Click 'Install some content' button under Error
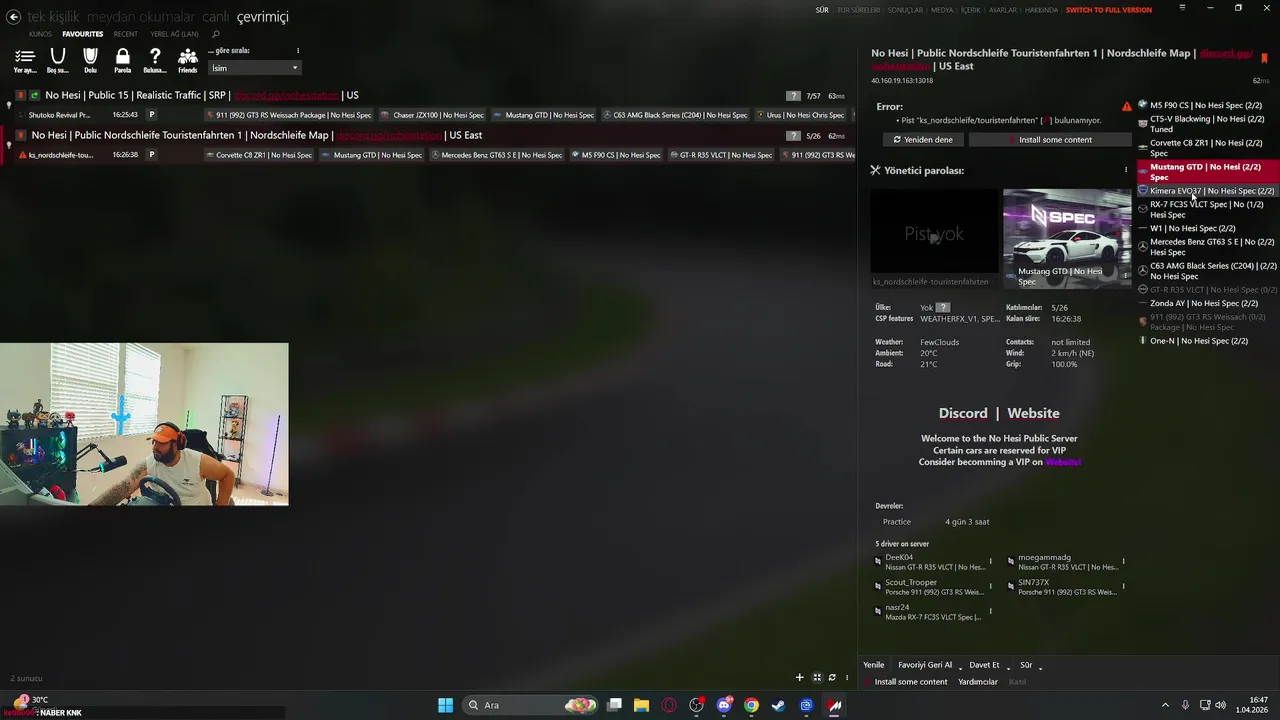Viewport: 1280px width, 720px height. [1049, 140]
